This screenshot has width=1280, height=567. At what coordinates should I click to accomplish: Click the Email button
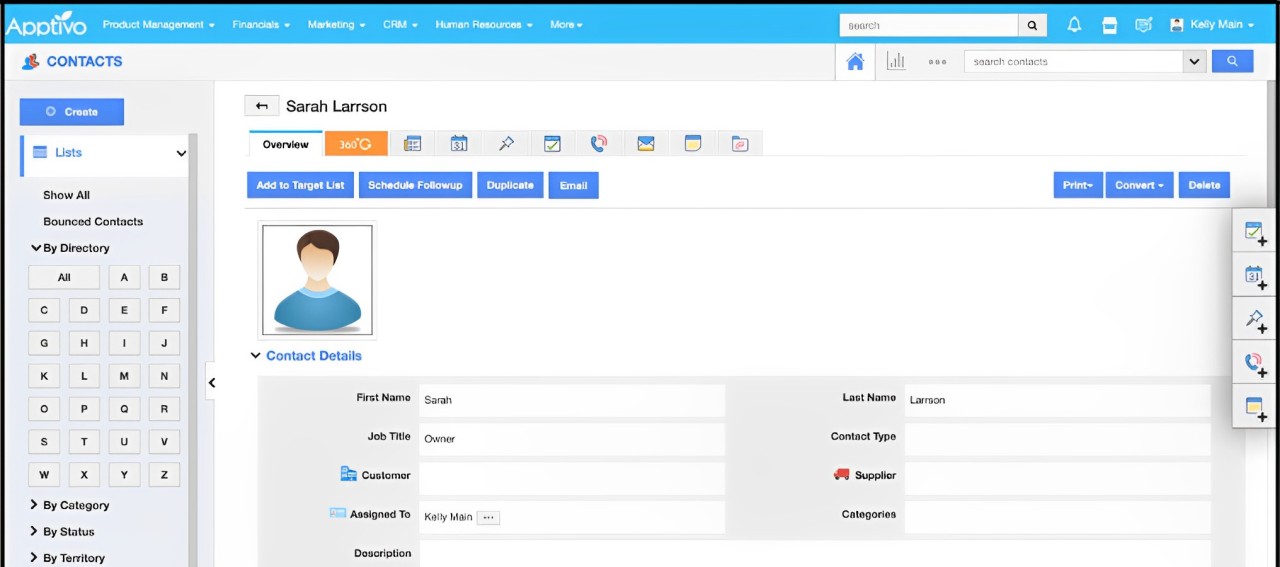coord(573,185)
